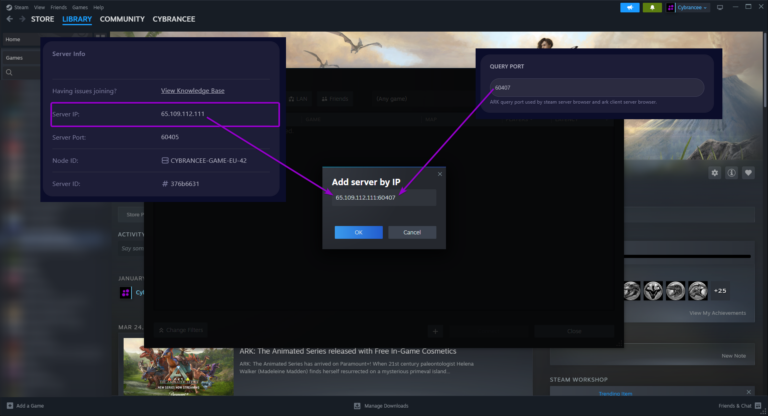This screenshot has width=768, height=416.
Task: Open the Help menu
Action: coord(98,7)
